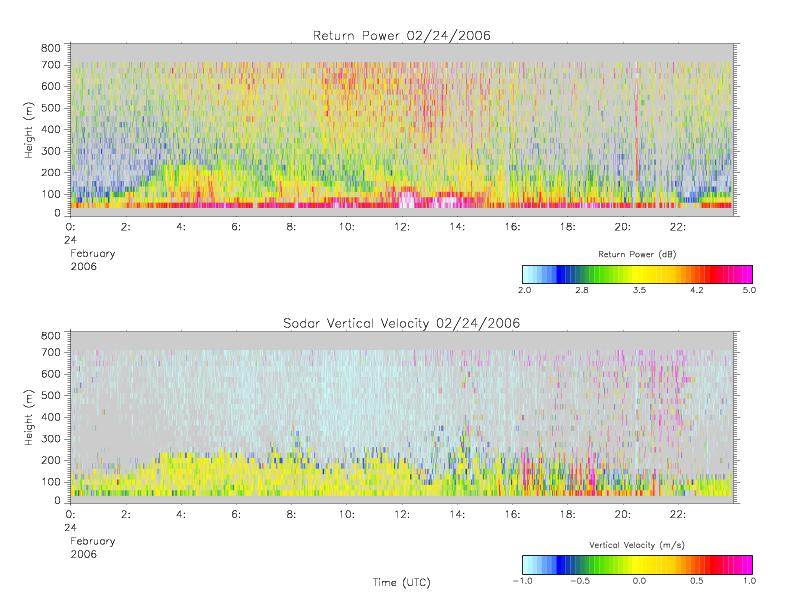791x611 pixels.
Task: Click the 100 height tick on bottom plot
Action: point(50,481)
